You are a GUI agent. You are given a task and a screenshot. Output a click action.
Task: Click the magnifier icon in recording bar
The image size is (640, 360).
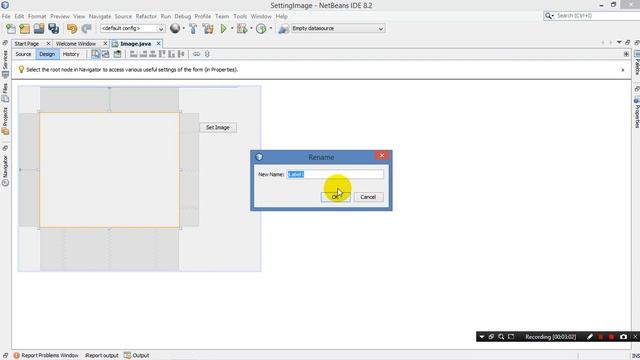[x=501, y=337]
